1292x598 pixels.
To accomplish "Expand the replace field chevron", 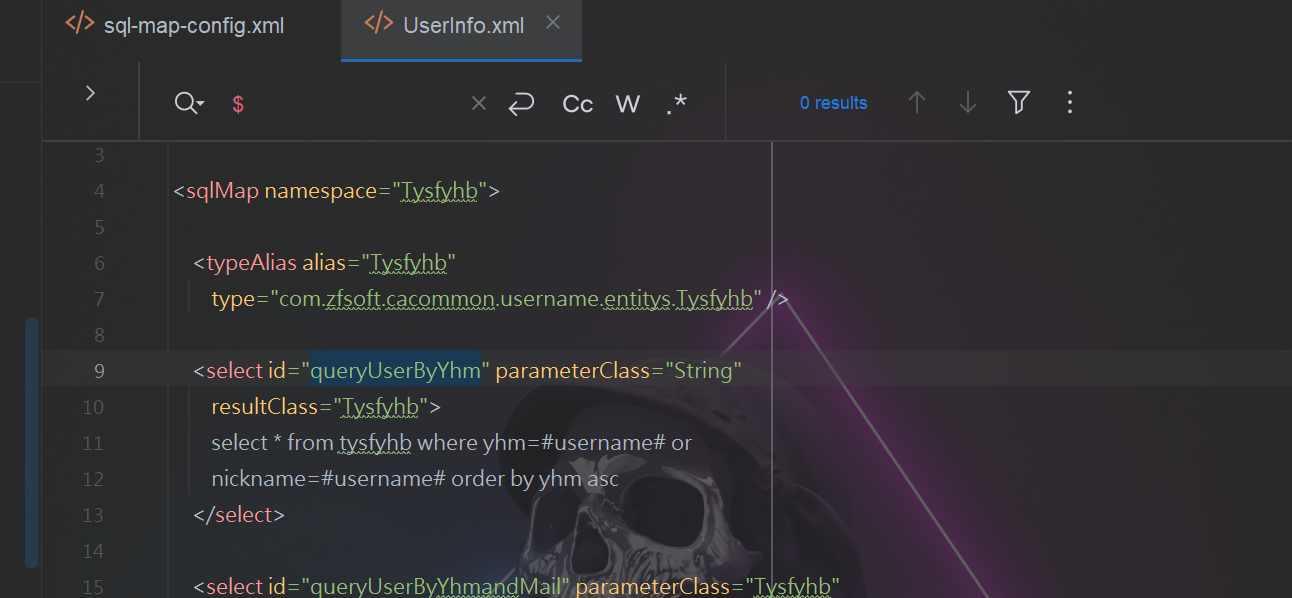I will (x=90, y=93).
